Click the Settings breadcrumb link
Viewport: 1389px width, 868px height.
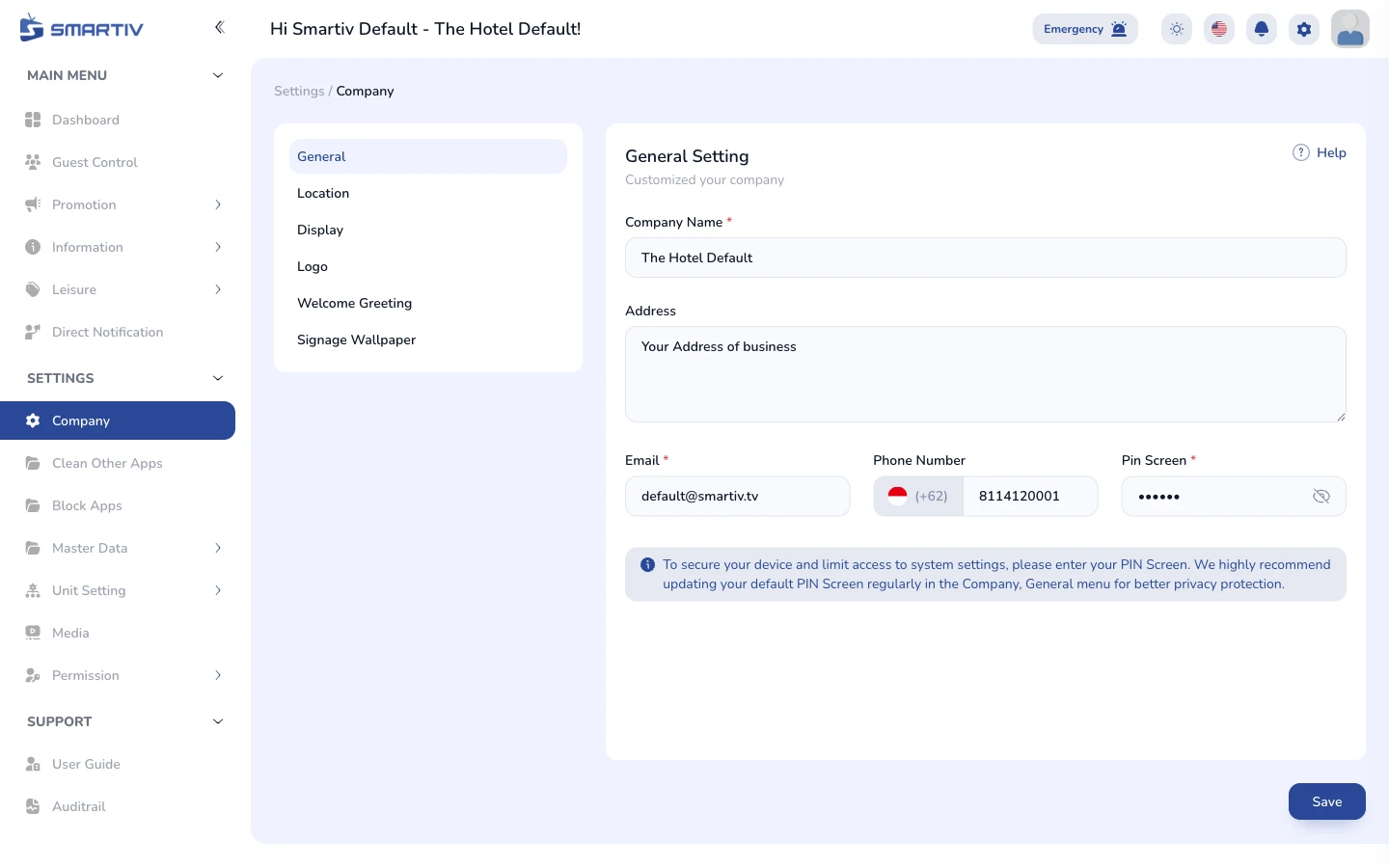[x=299, y=91]
